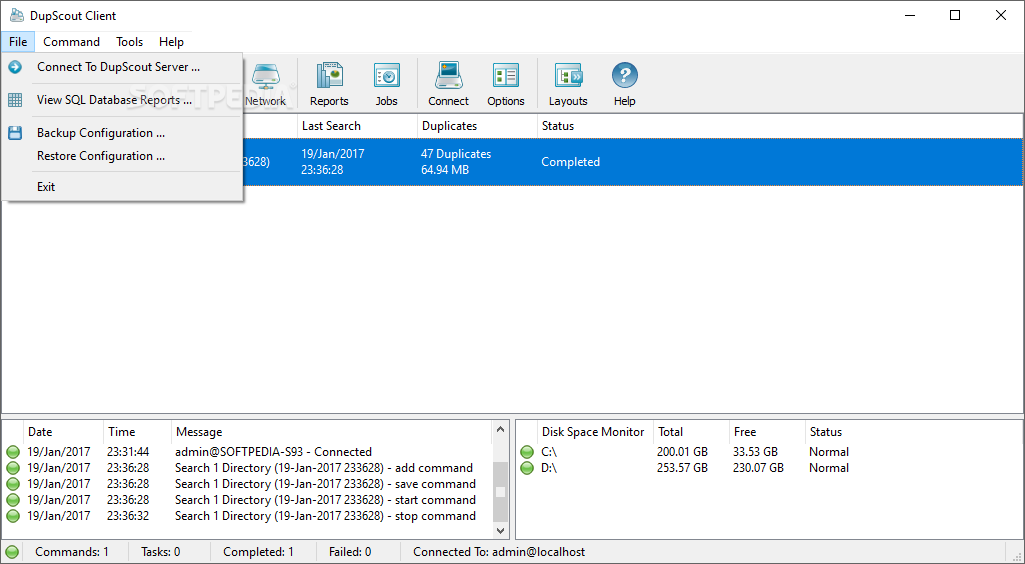Screen dimensions: 1025x564
Task: Select the 'Completed' status cell
Action: tap(570, 162)
